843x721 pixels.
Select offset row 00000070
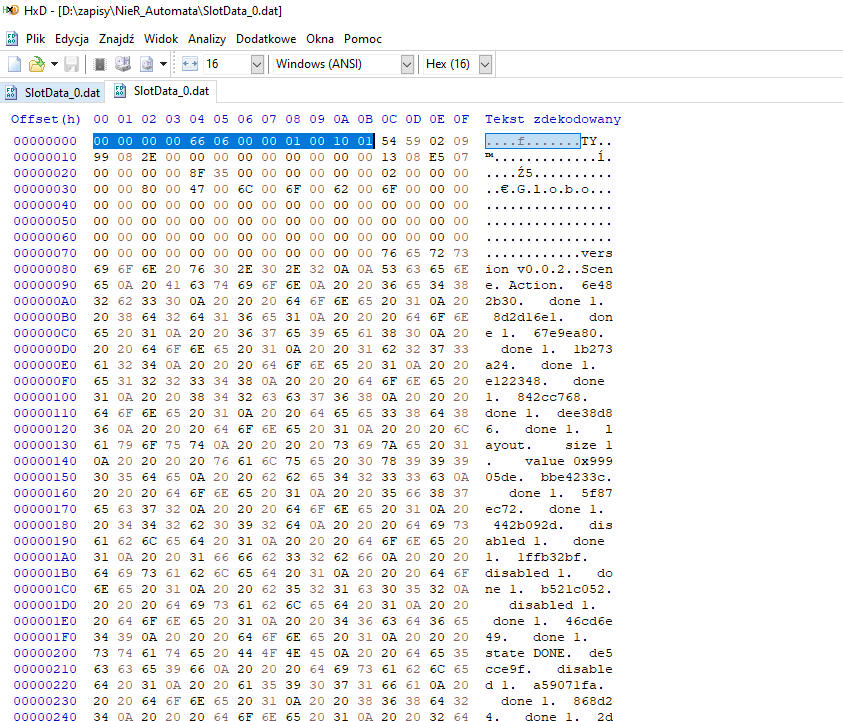(45, 253)
